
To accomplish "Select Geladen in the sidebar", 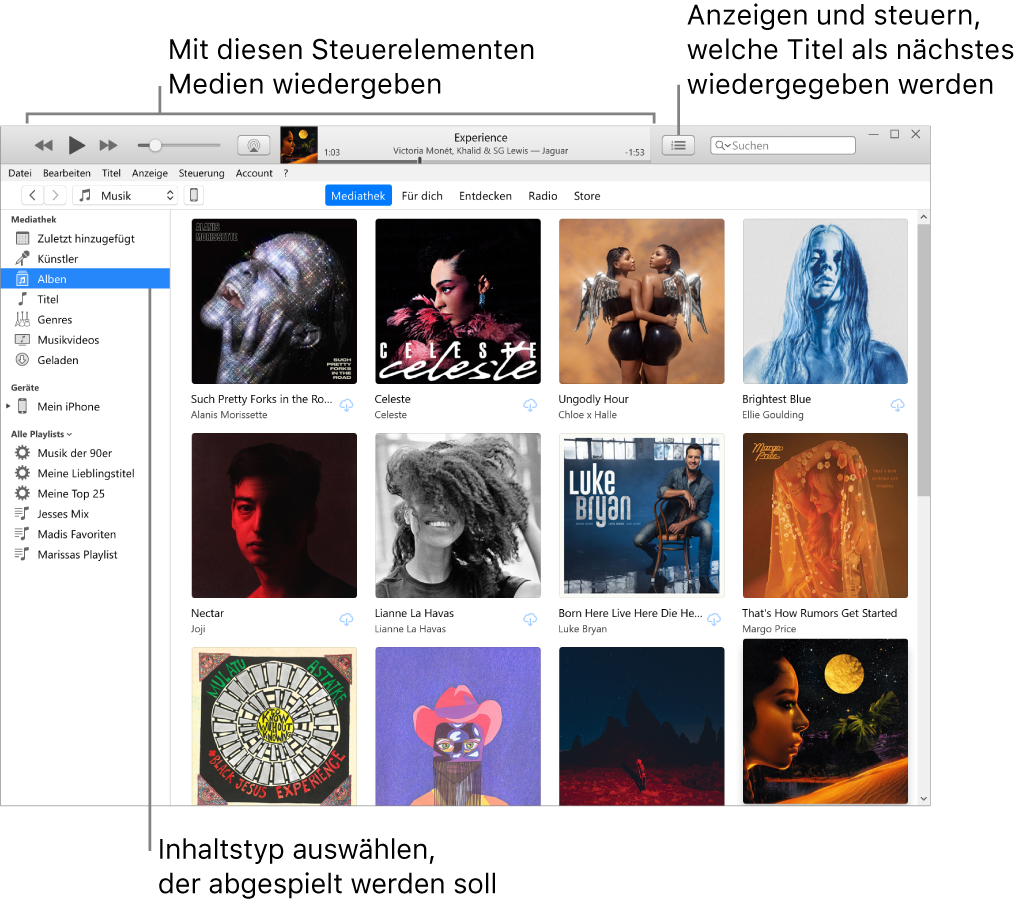I will [85, 361].
